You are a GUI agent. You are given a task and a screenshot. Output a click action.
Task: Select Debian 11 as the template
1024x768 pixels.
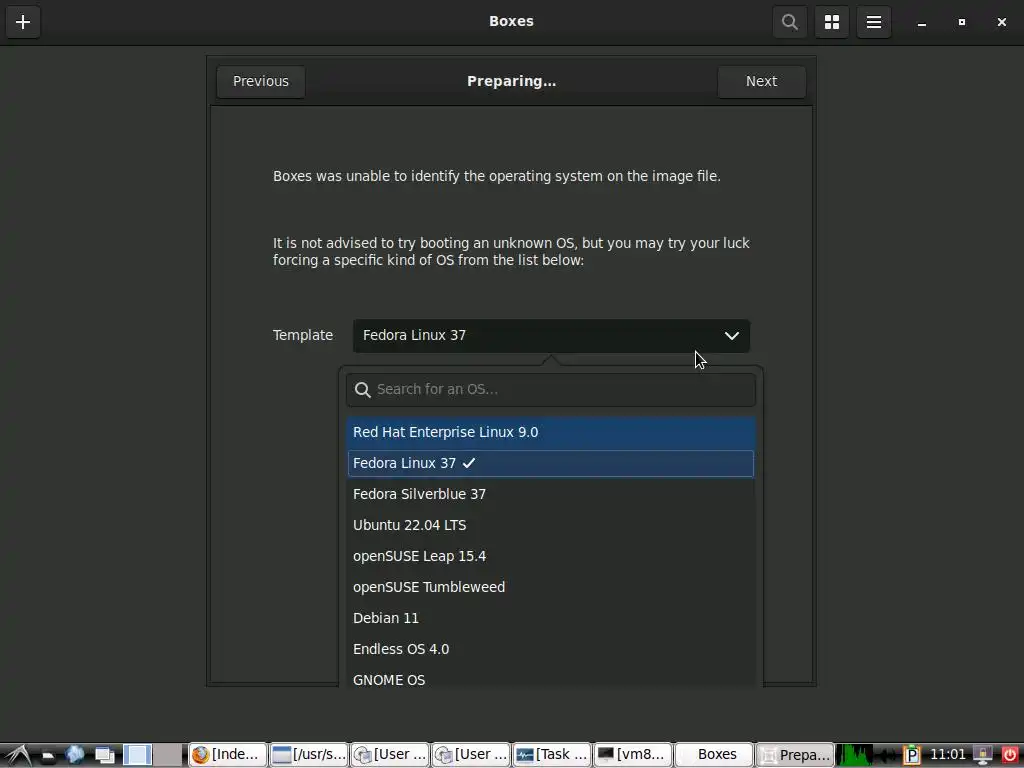click(551, 618)
